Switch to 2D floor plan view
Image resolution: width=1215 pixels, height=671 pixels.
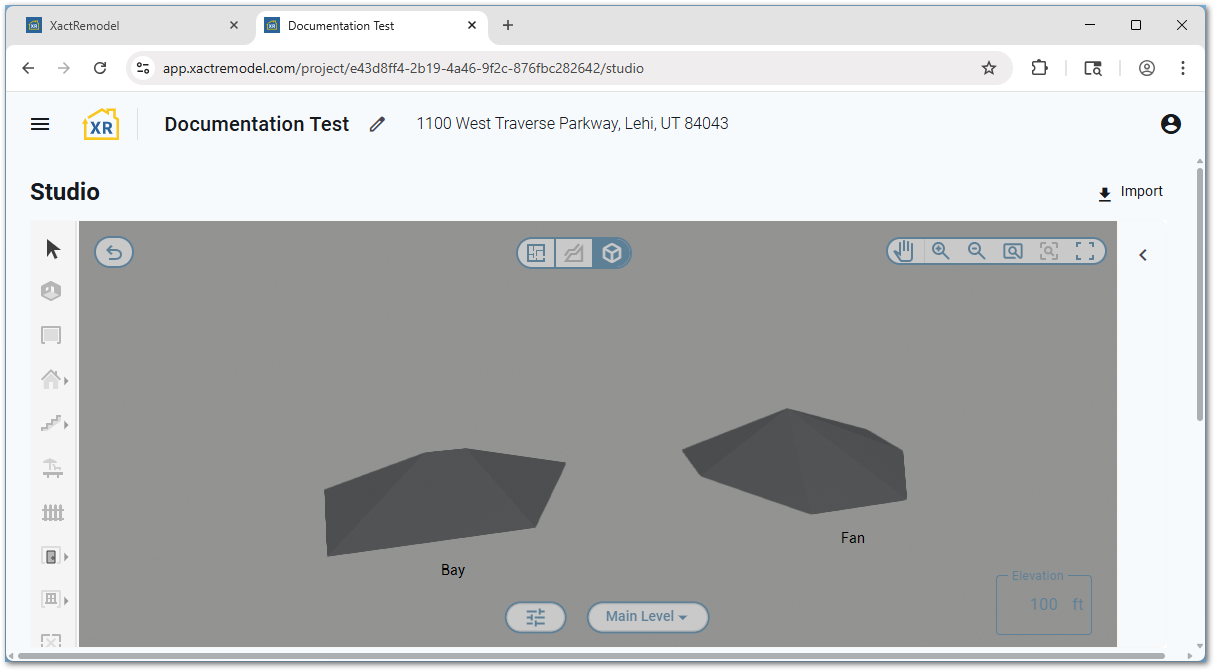(537, 253)
